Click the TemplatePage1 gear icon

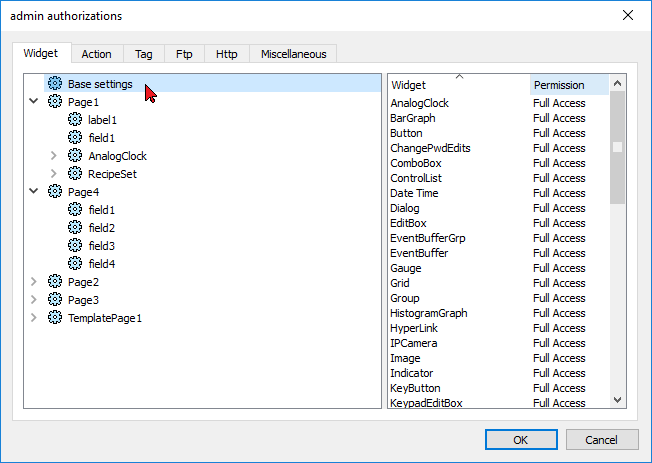[x=55, y=318]
